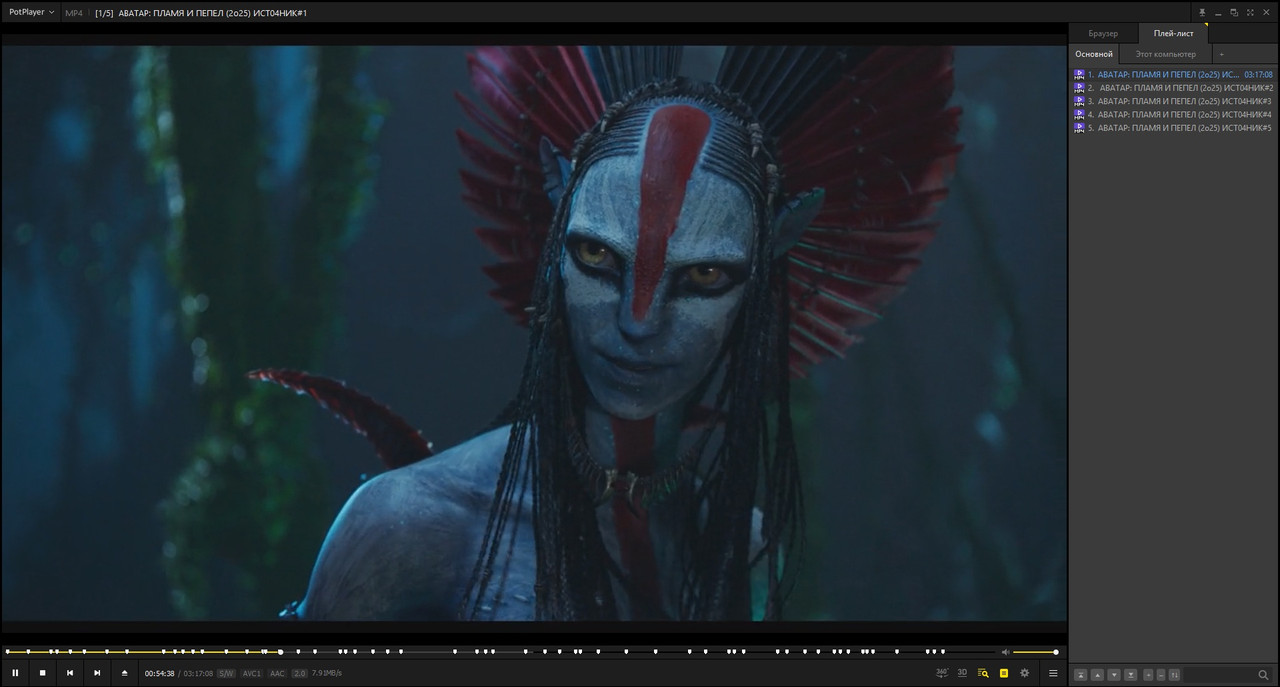
Task: Open the hamburger menu in control bar
Action: click(1053, 673)
